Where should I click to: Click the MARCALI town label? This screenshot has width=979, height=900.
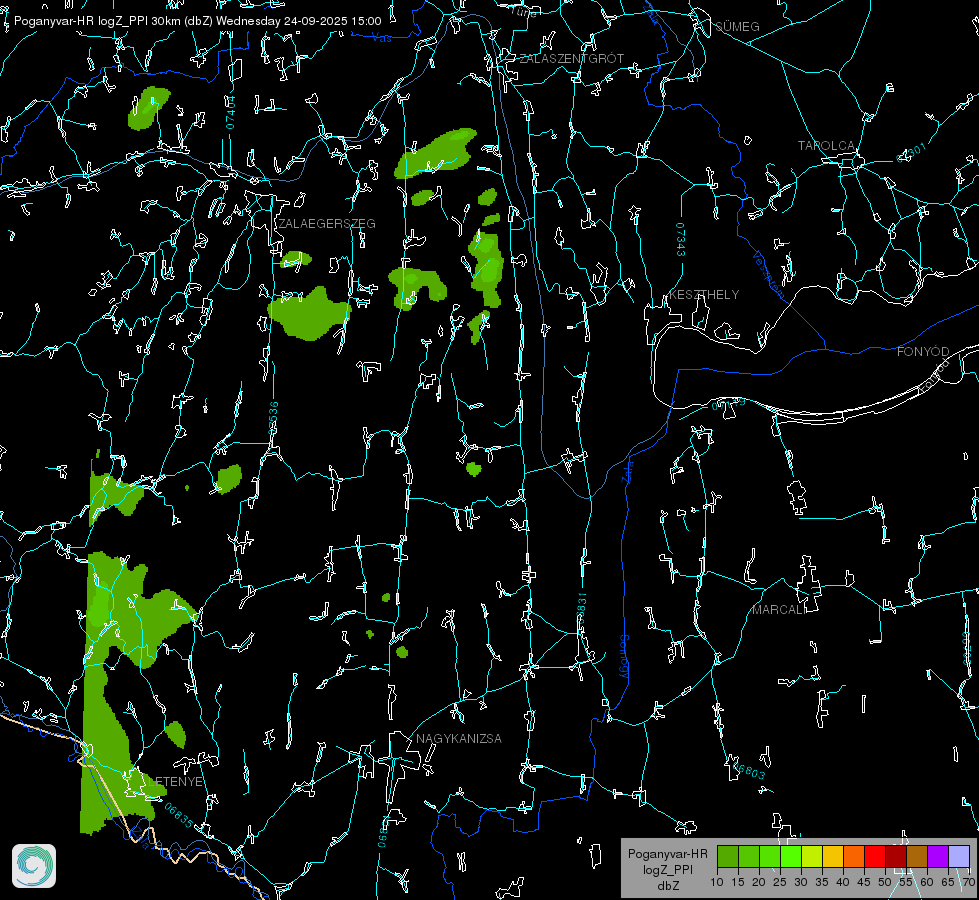[x=780, y=610]
